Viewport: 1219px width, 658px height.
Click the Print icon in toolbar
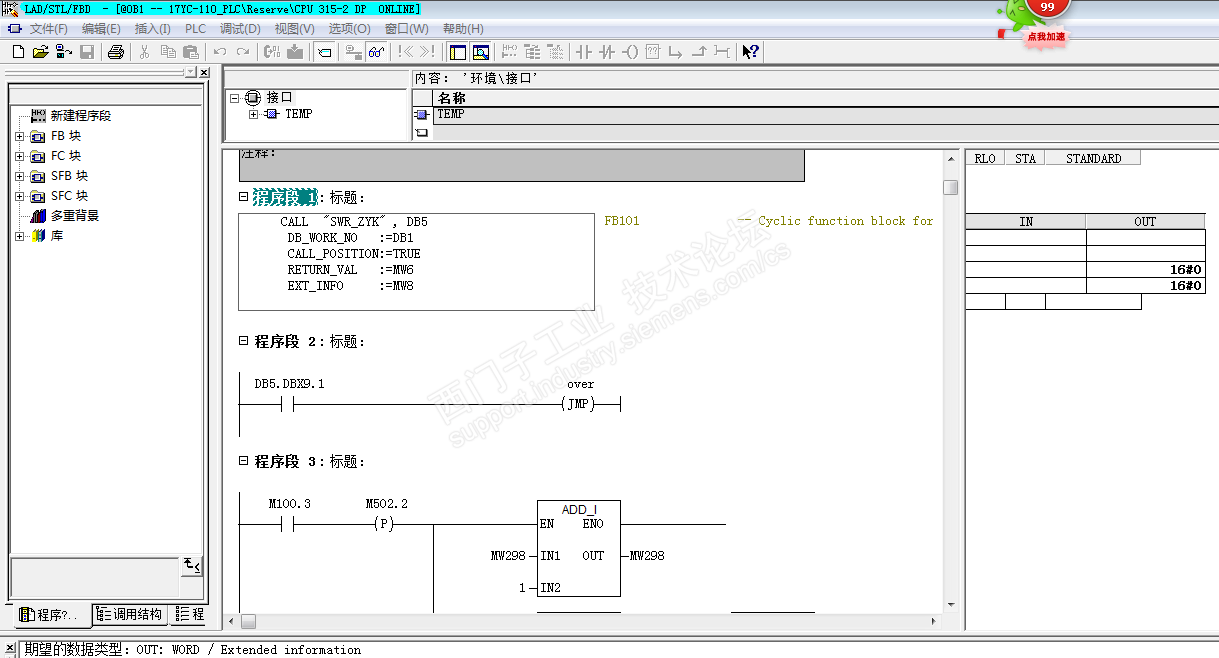pyautogui.click(x=116, y=52)
